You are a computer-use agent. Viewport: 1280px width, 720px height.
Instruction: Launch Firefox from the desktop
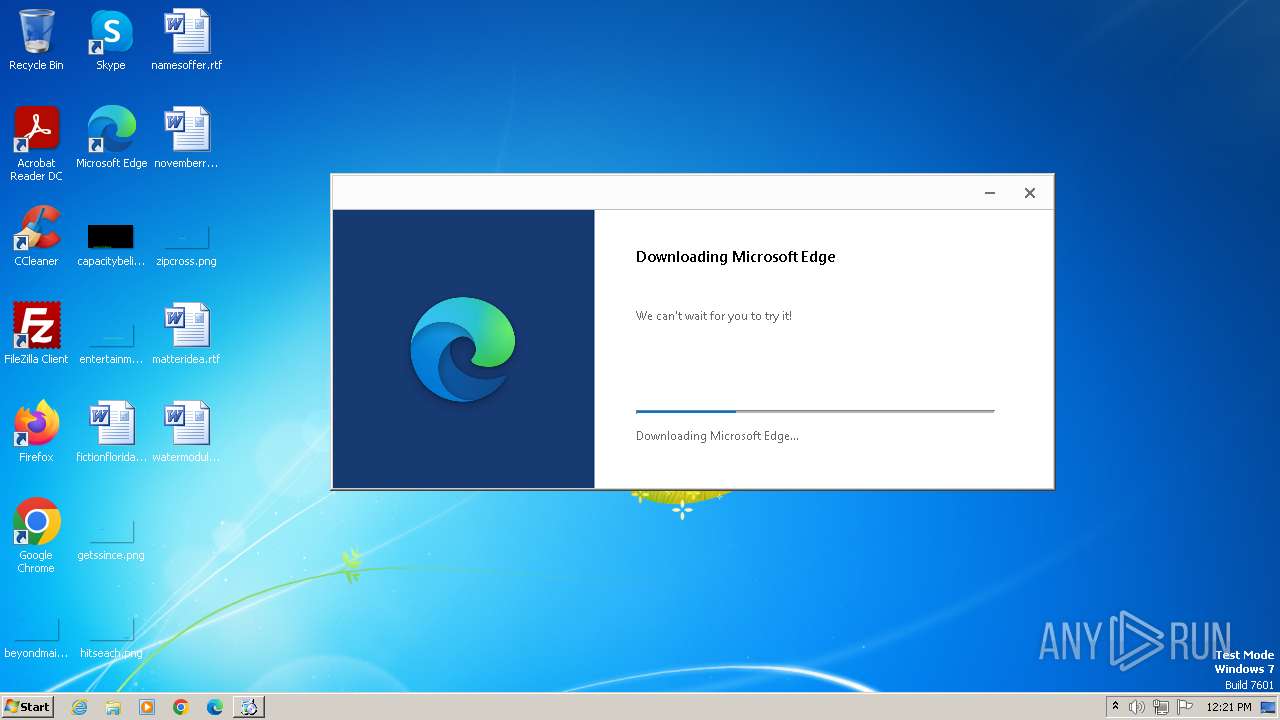(36, 432)
